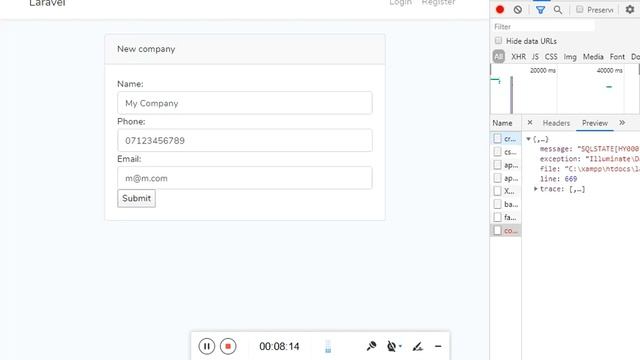Clear the network log with the block icon
Image resolution: width=640 pixels, height=360 pixels.
[x=518, y=9]
